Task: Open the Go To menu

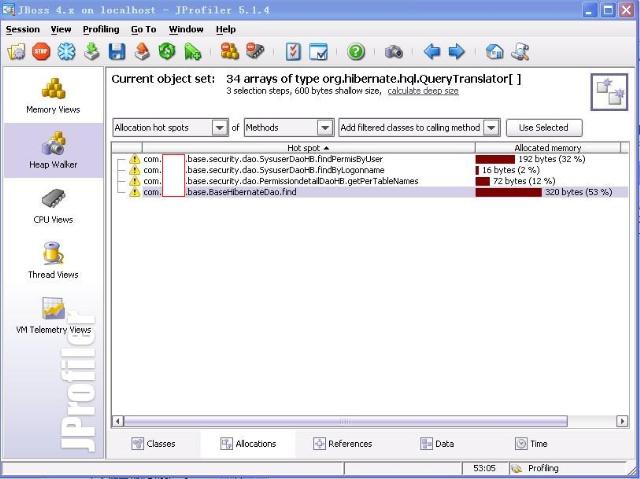Action: (144, 29)
